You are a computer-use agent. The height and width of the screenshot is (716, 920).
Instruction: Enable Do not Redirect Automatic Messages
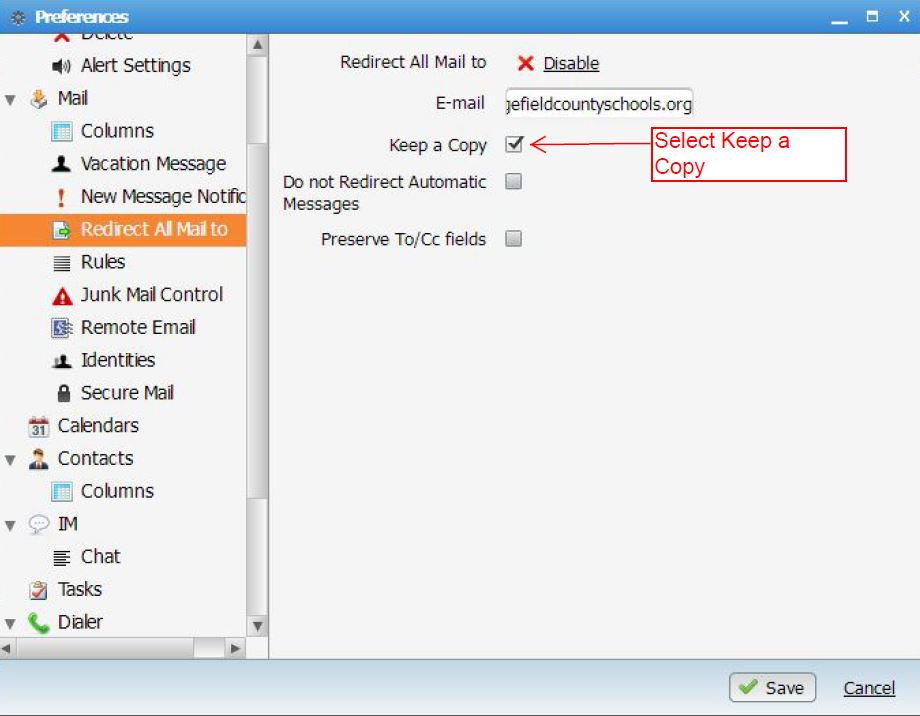[x=513, y=182]
